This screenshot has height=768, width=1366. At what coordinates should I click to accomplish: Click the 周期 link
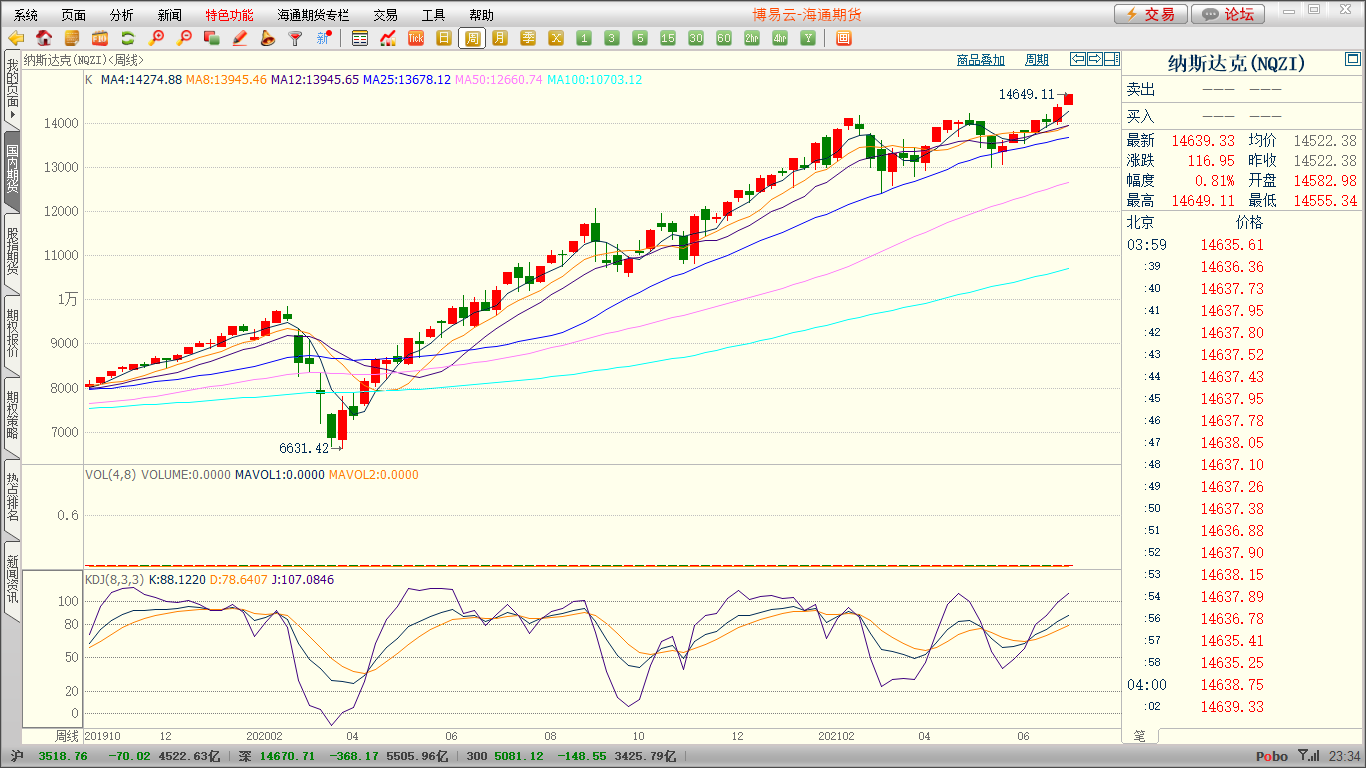click(x=1037, y=60)
